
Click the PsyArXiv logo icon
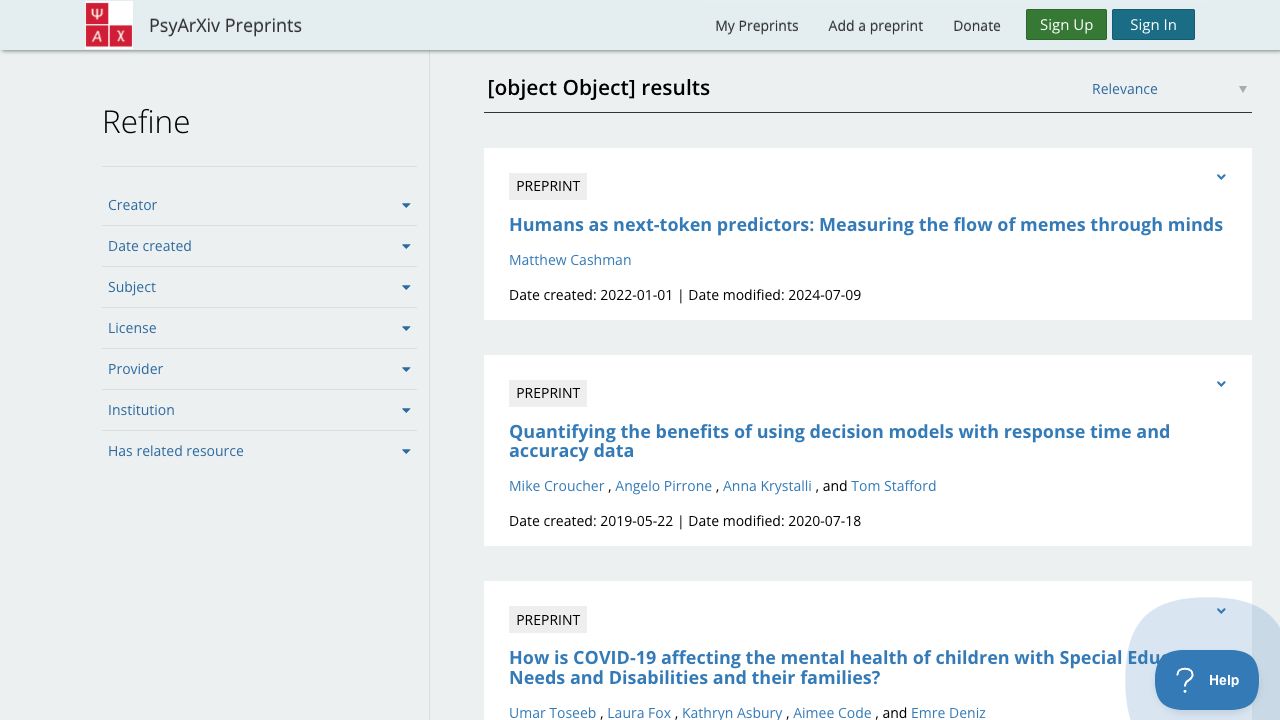tap(109, 25)
